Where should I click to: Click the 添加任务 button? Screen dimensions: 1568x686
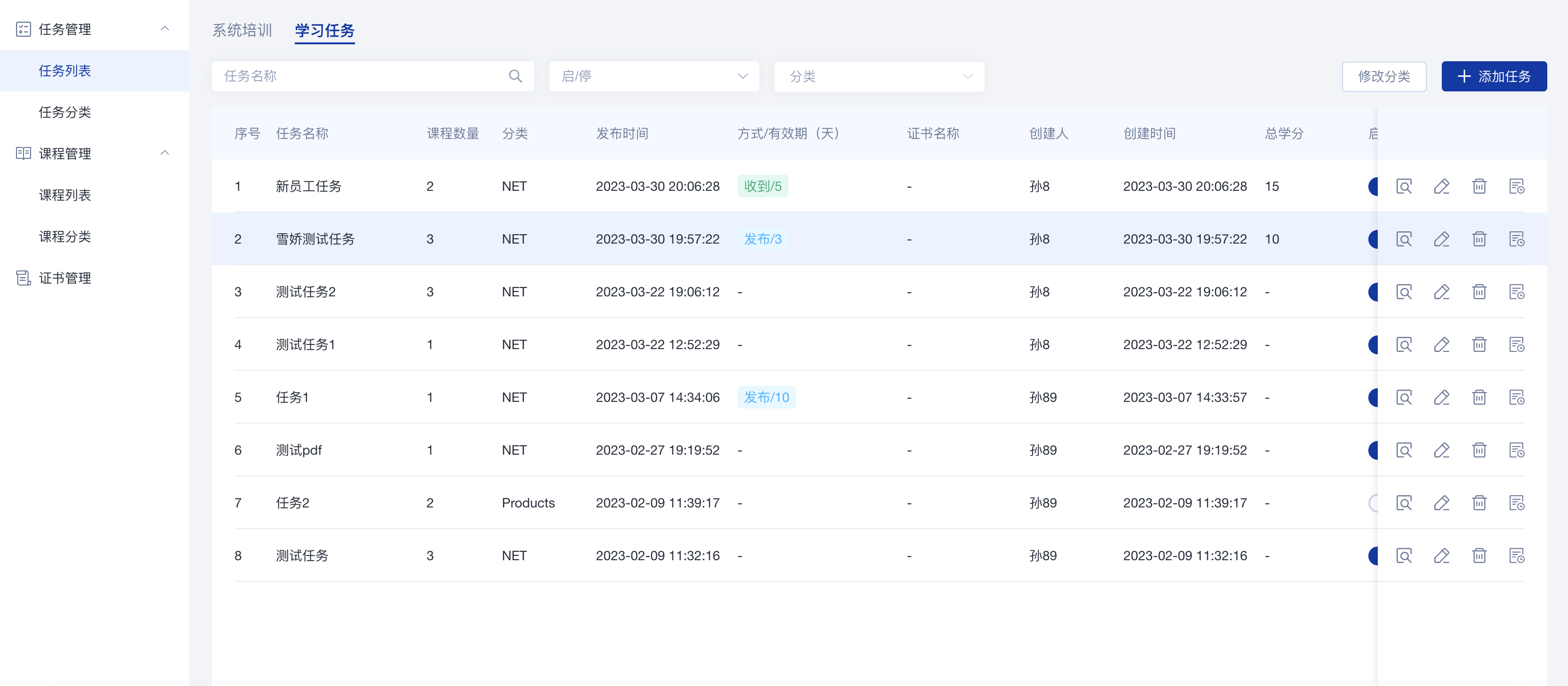pos(1494,76)
